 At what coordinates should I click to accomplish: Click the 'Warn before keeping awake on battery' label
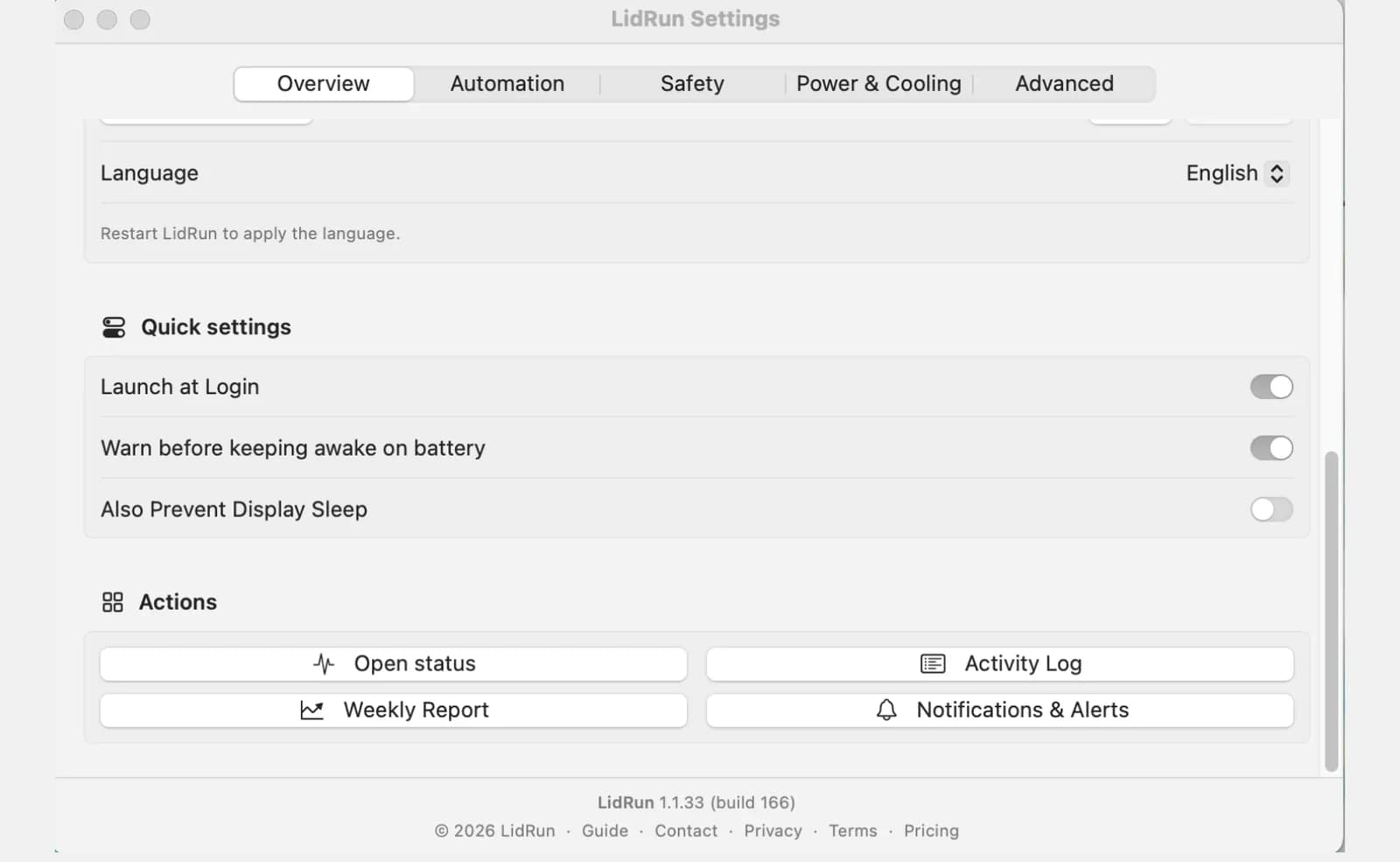pyautogui.click(x=293, y=448)
